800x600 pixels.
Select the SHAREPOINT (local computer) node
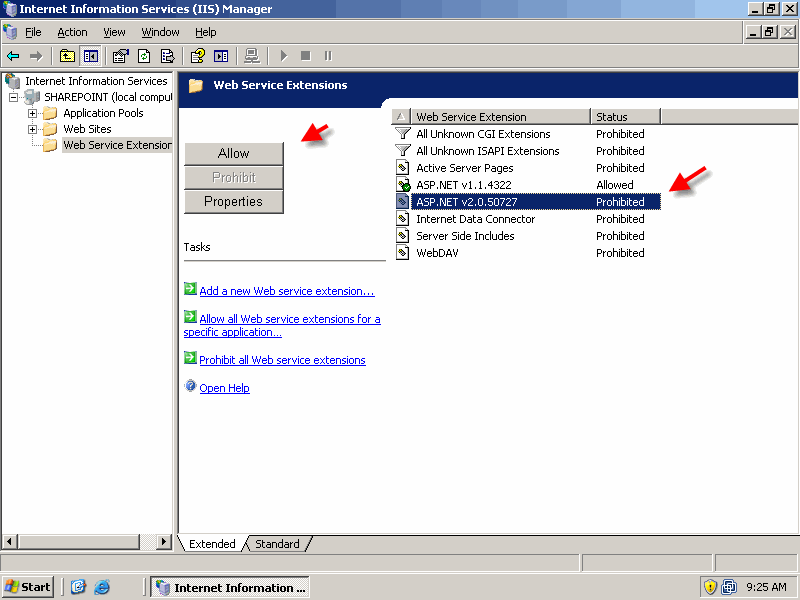tap(108, 97)
